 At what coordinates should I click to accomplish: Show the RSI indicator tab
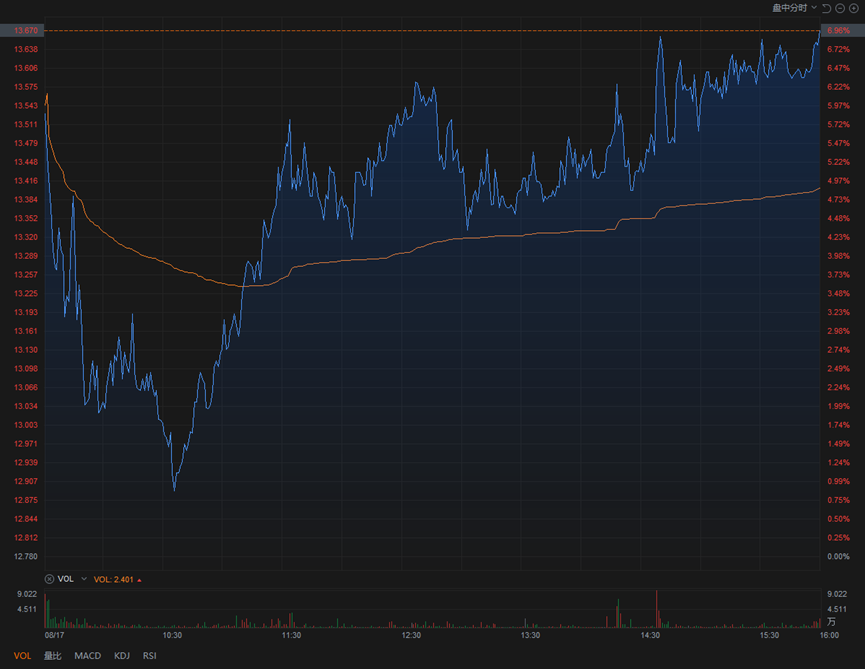150,656
